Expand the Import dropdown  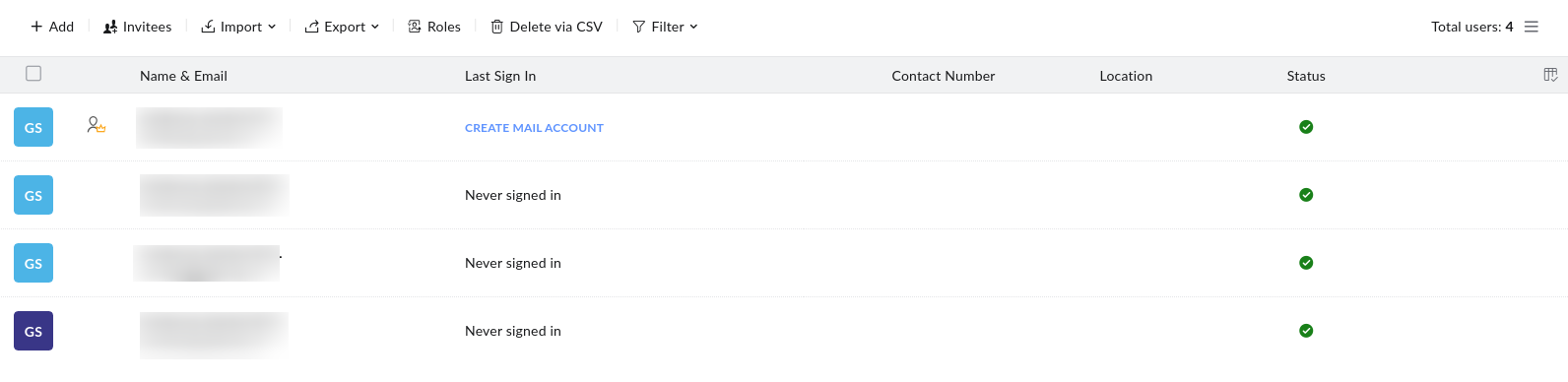tap(238, 27)
